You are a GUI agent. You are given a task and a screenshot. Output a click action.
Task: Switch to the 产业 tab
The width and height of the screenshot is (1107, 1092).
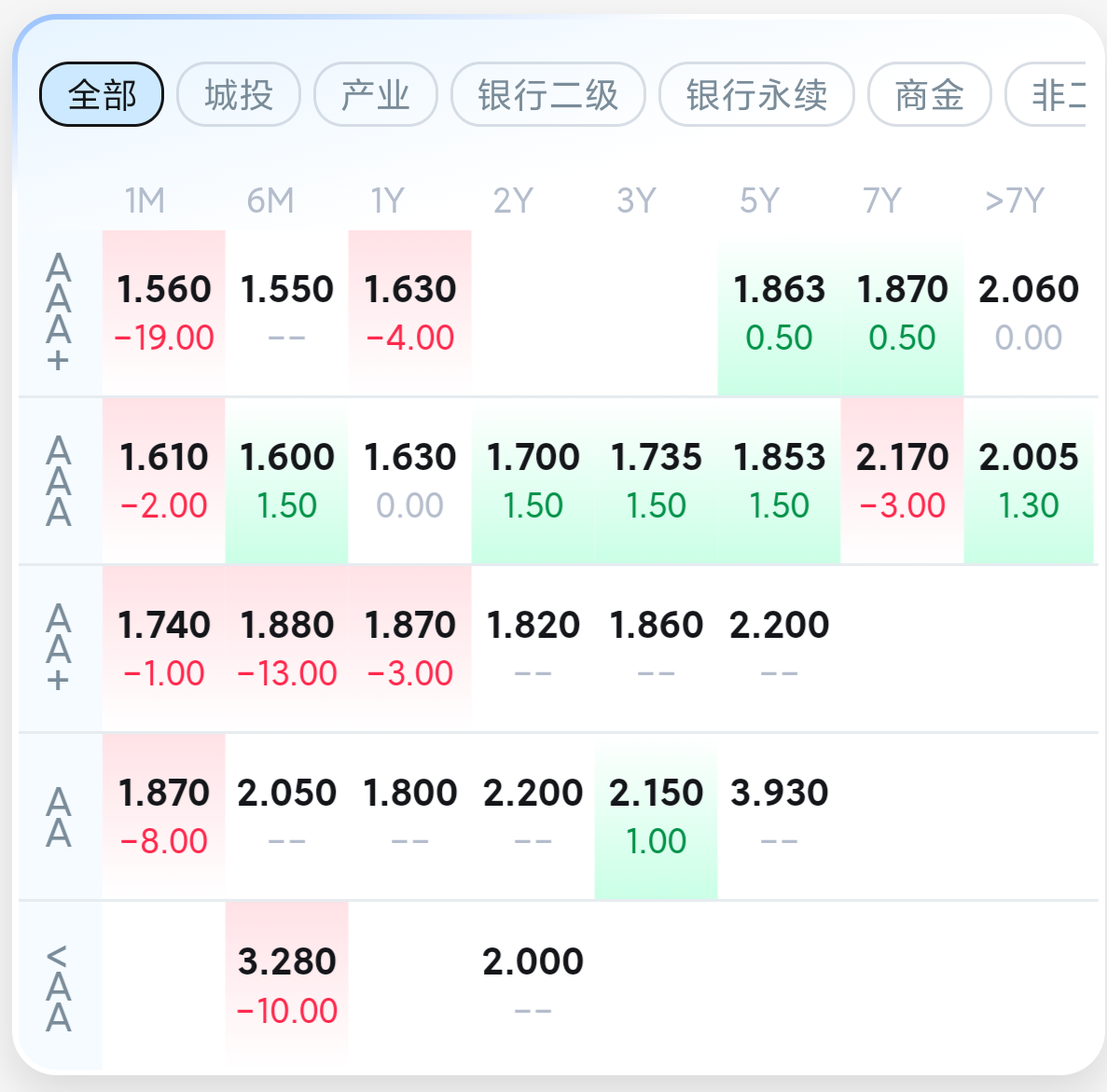click(375, 94)
